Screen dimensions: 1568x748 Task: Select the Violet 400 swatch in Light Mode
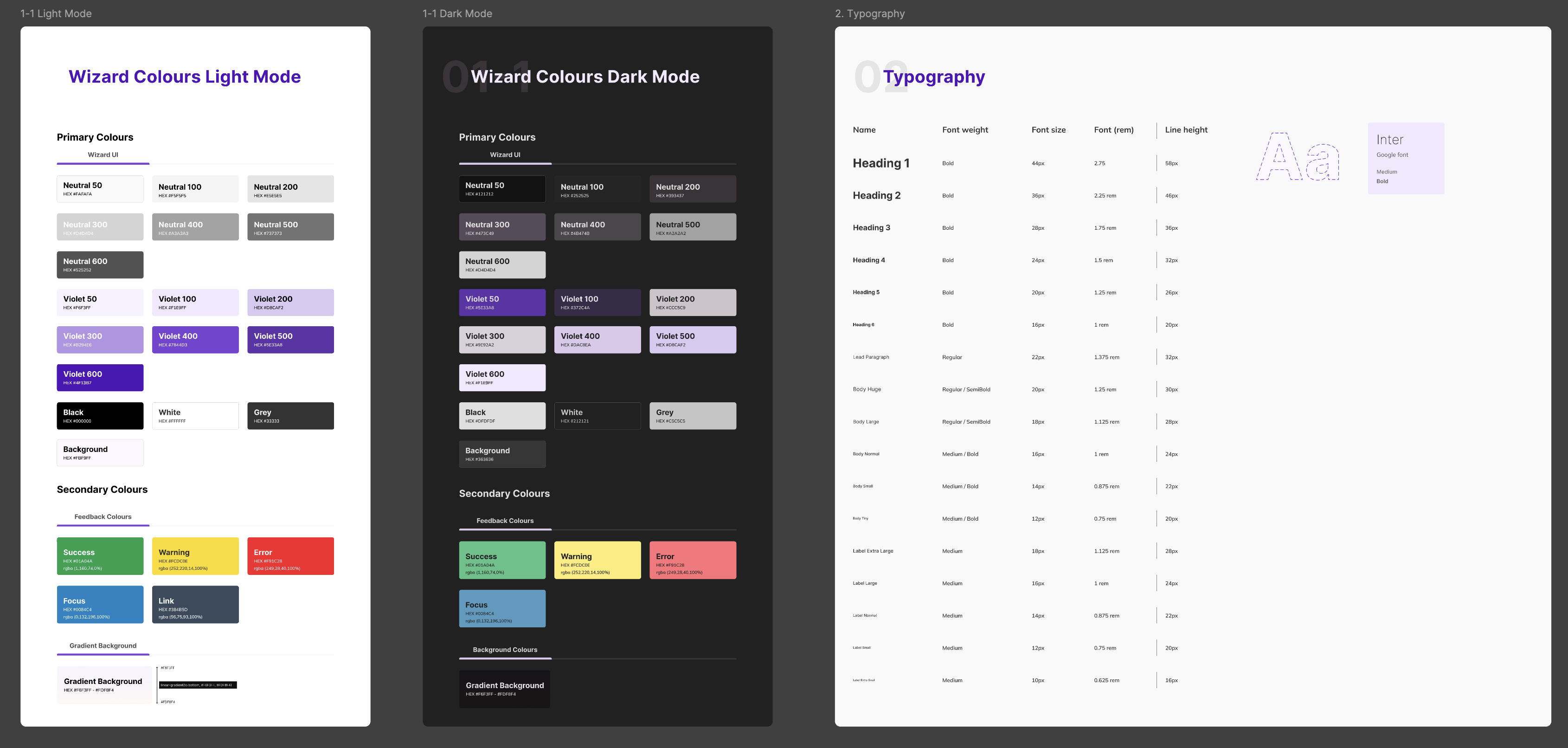click(195, 340)
